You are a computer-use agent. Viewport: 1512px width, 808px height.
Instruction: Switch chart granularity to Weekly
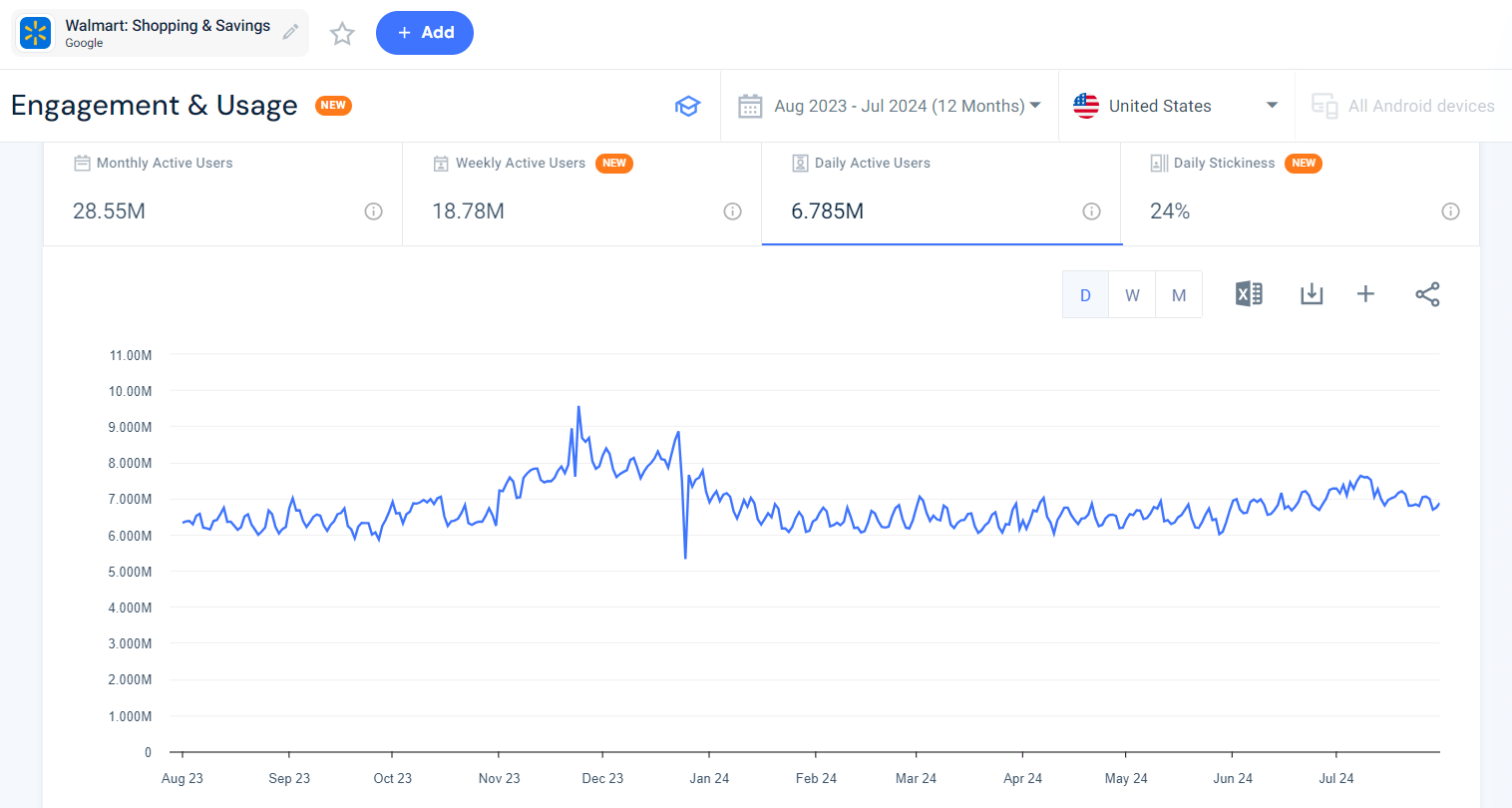coord(1132,294)
